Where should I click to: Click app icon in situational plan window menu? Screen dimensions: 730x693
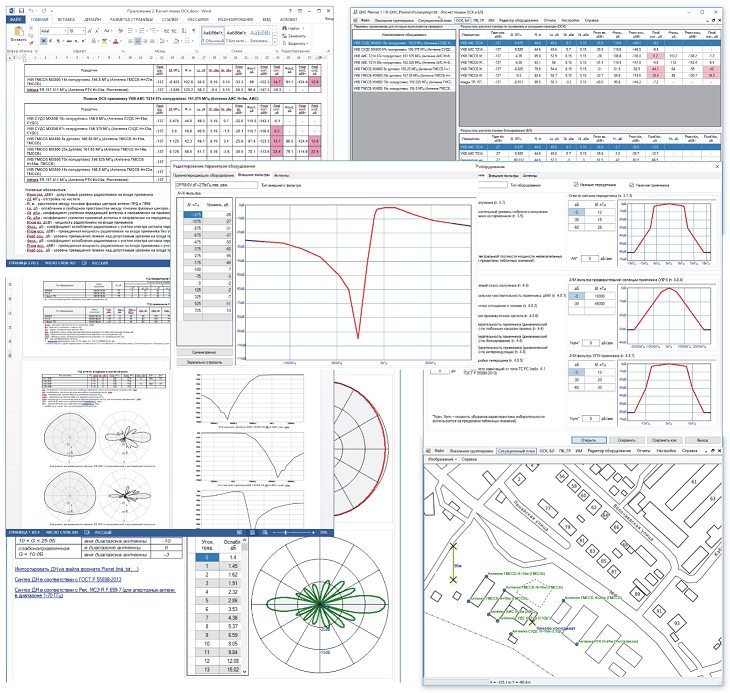click(428, 451)
